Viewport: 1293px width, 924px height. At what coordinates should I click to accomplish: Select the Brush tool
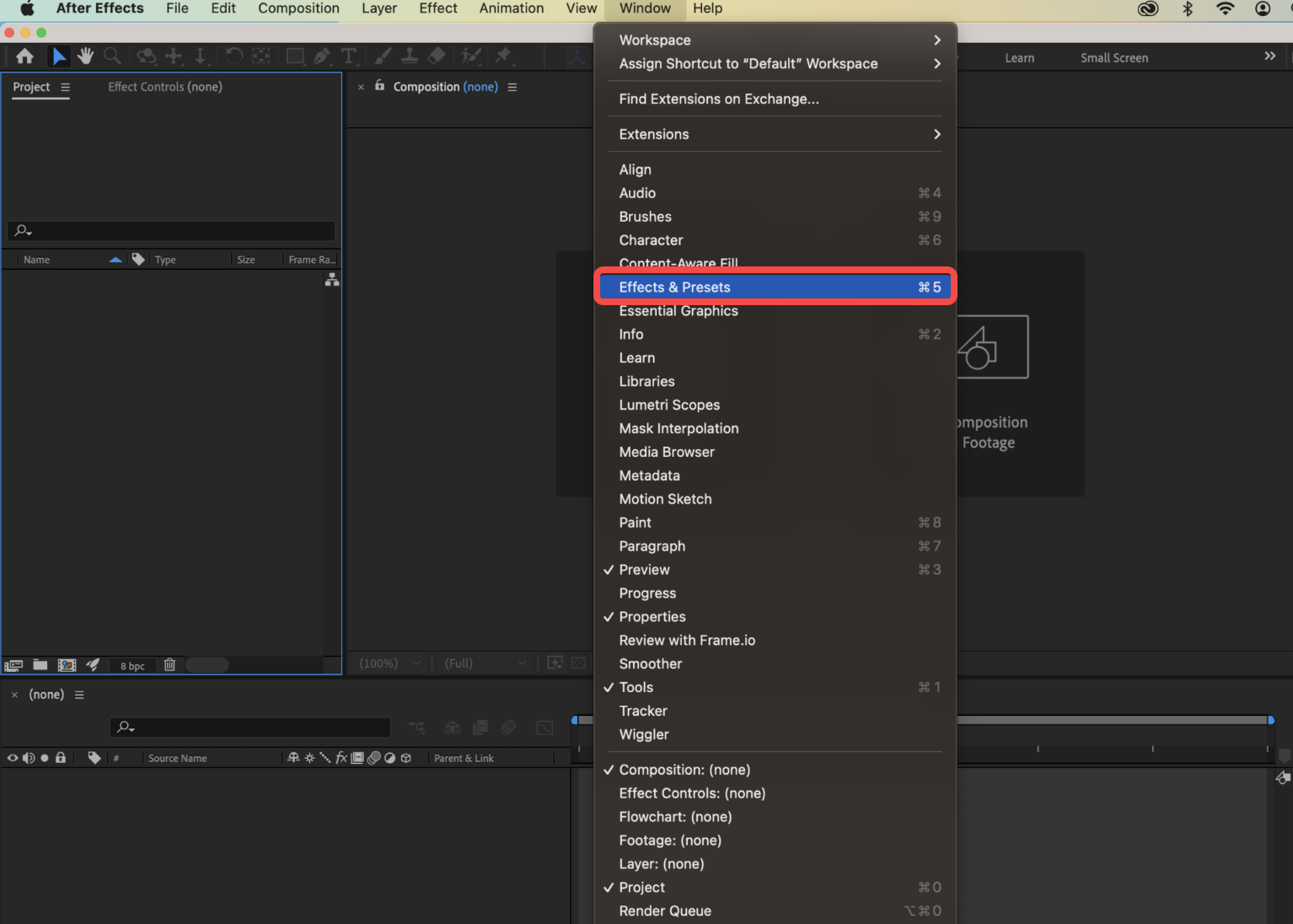point(382,56)
